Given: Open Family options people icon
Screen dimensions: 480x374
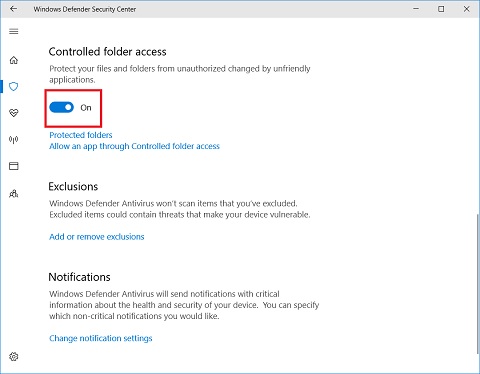Looking at the screenshot, I should click(x=14, y=194).
